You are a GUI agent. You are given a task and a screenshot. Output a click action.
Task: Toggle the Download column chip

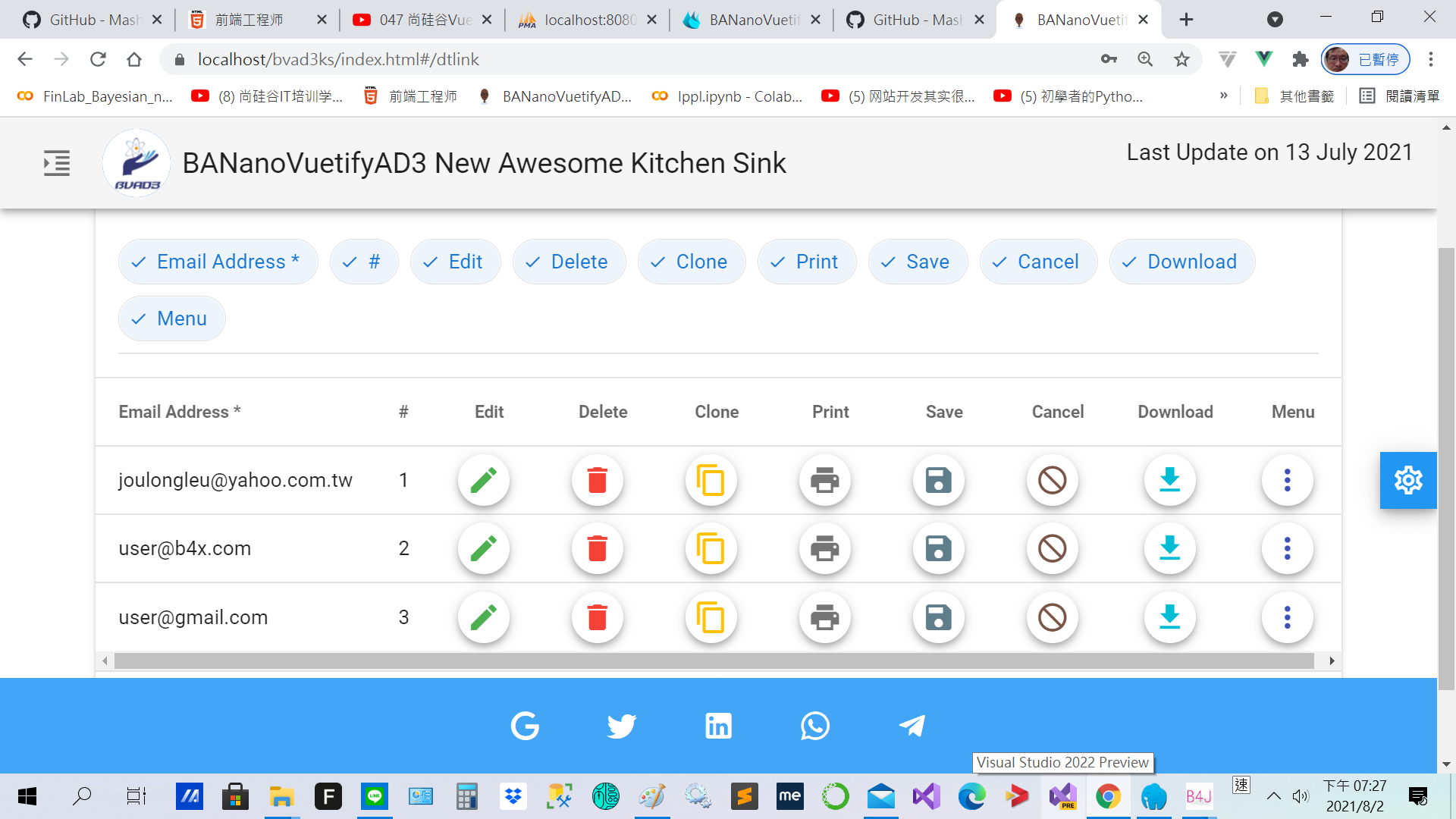(1181, 262)
